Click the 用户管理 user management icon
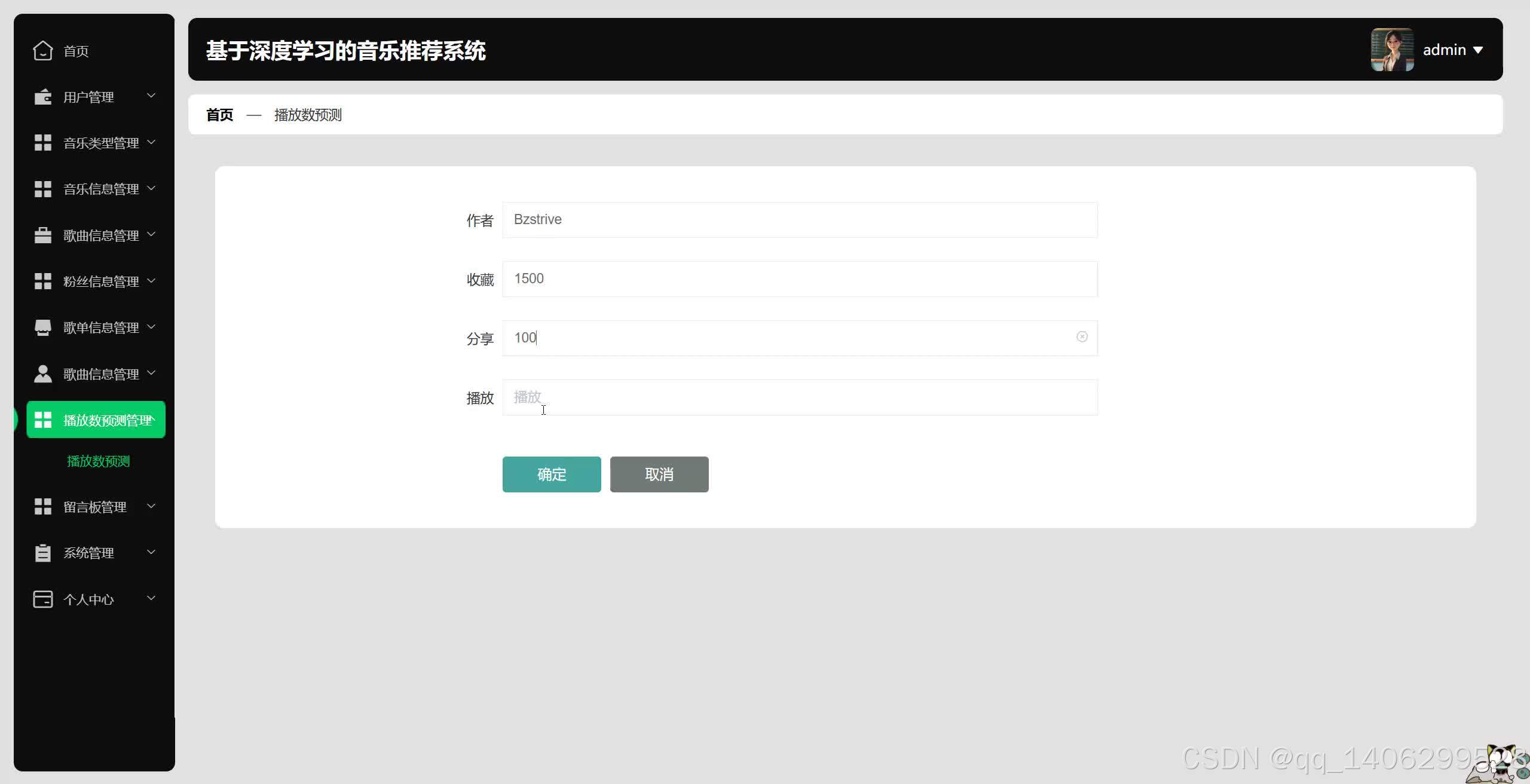This screenshot has height=784, width=1530. coord(42,96)
